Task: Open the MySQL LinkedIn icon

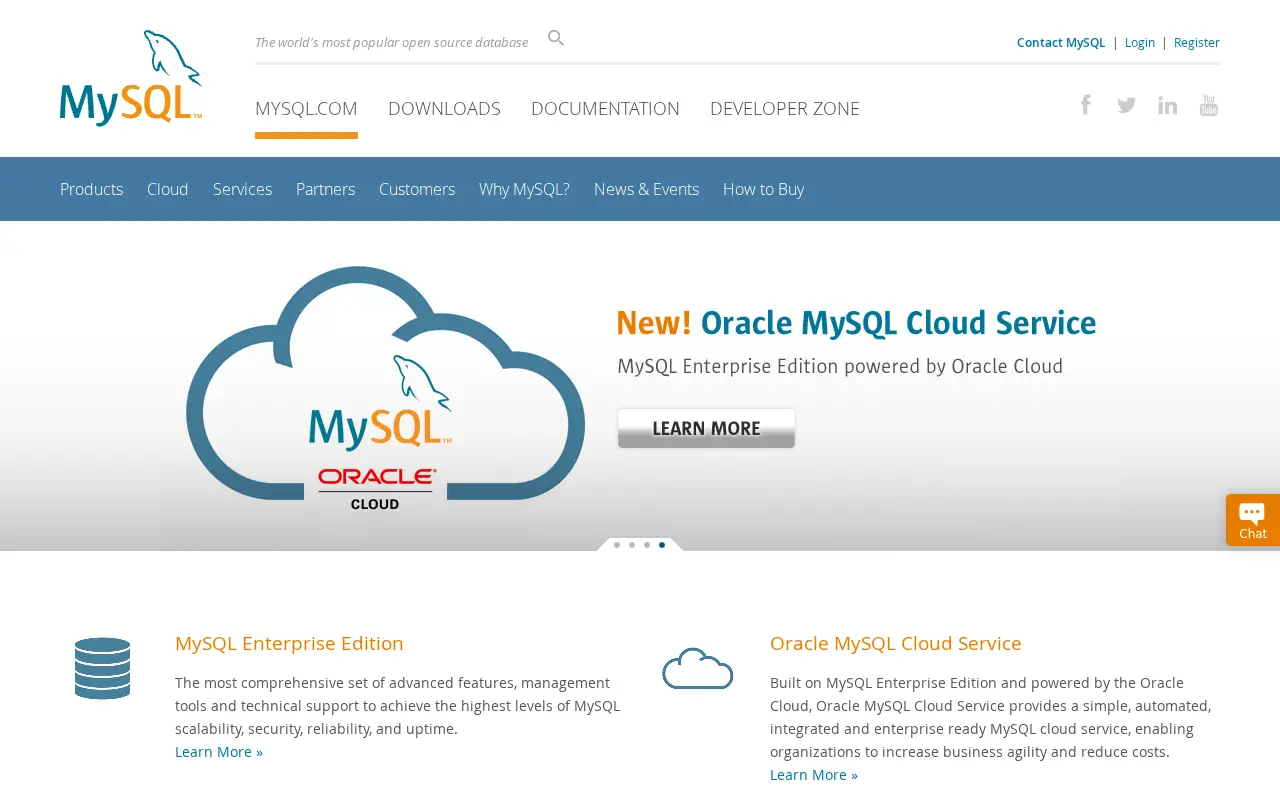Action: pos(1167,105)
